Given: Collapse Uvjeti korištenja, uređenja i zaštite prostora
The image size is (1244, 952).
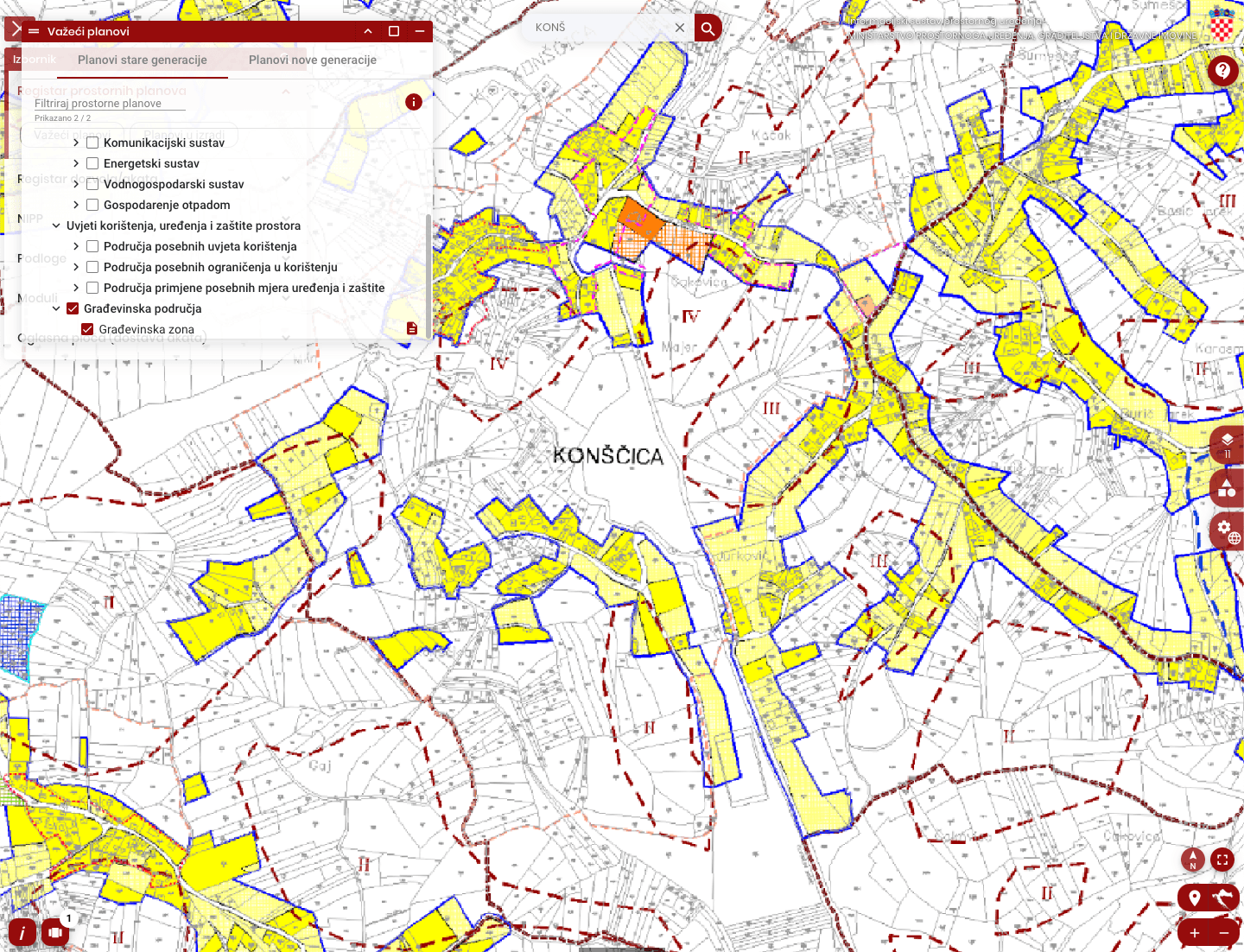Looking at the screenshot, I should tap(56, 225).
